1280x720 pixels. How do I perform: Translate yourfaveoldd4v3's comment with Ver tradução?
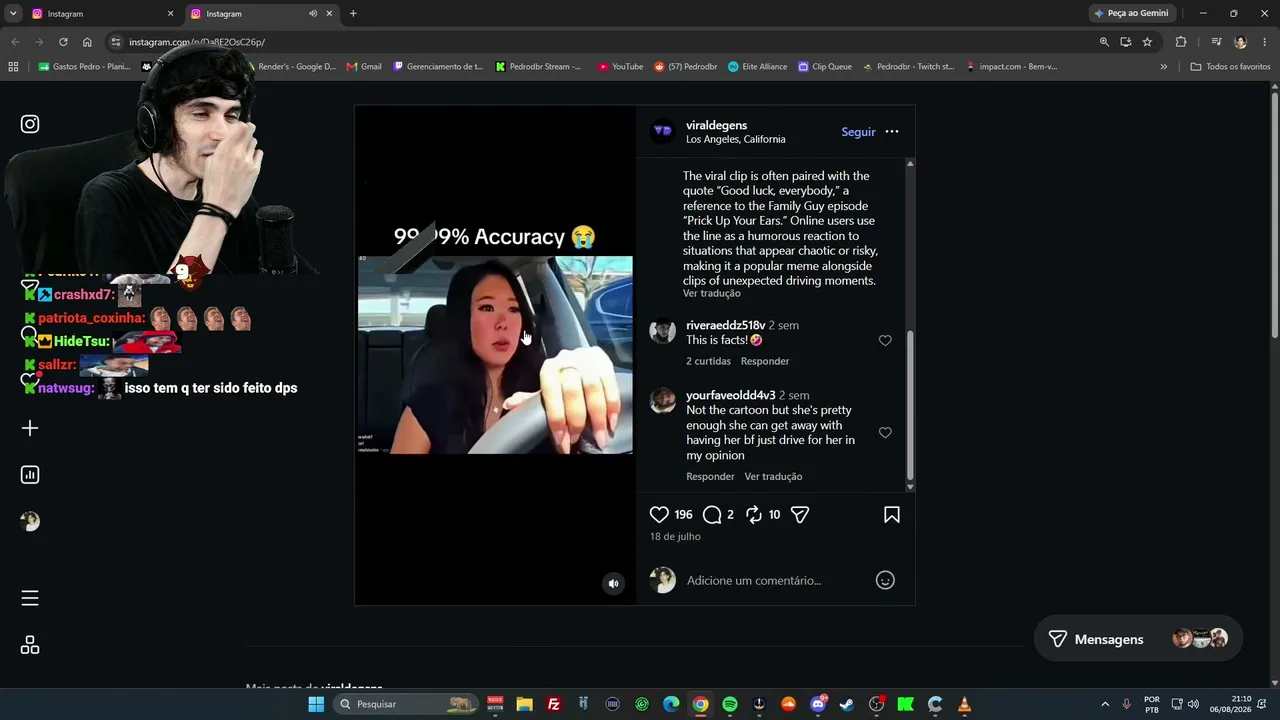pos(773,477)
